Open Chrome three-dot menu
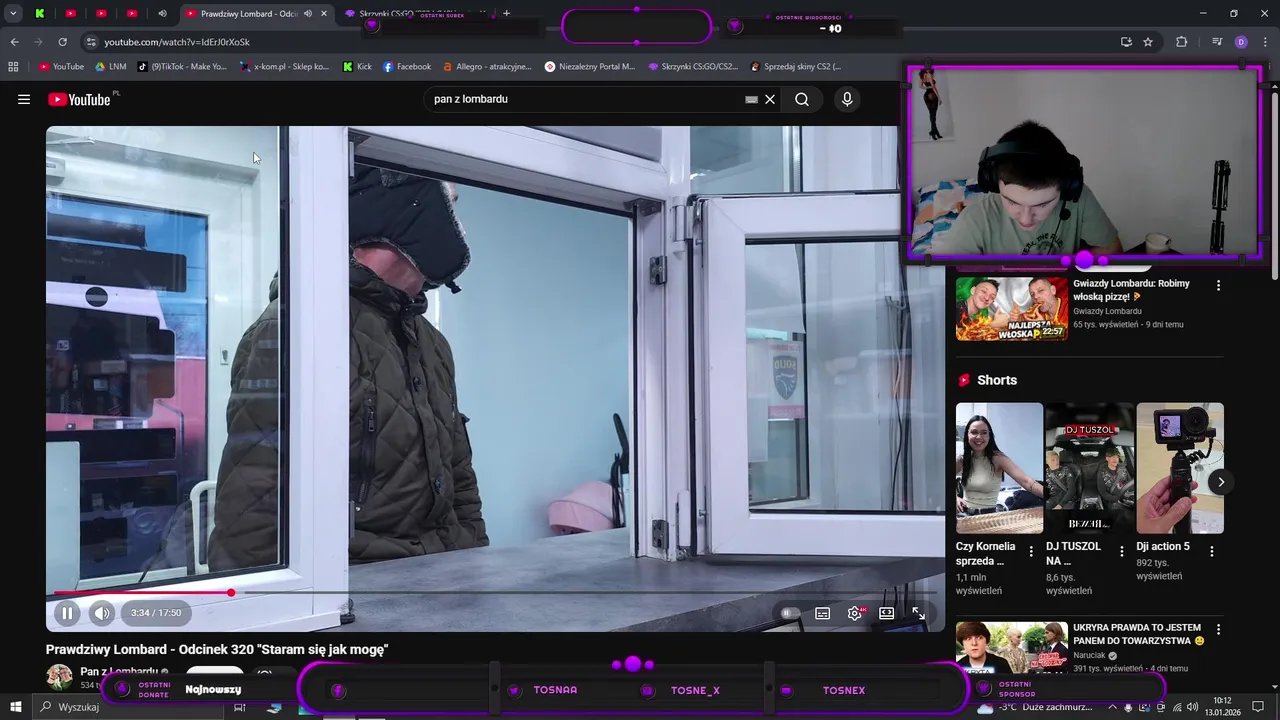This screenshot has width=1280, height=720. click(1265, 42)
